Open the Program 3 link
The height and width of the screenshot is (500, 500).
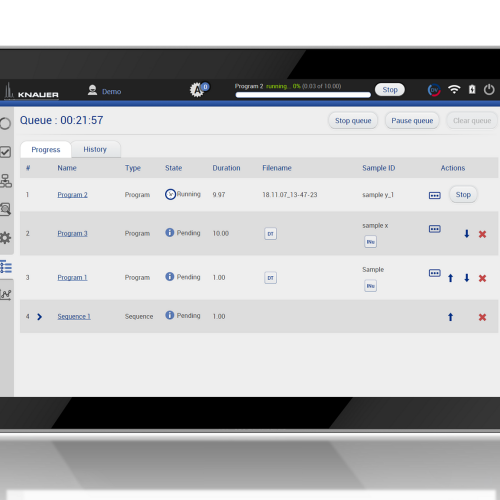coord(72,233)
